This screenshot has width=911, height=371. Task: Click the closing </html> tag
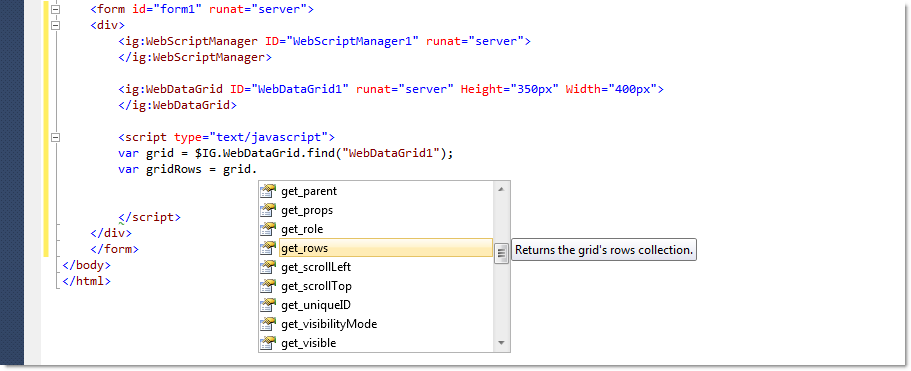coord(86,281)
